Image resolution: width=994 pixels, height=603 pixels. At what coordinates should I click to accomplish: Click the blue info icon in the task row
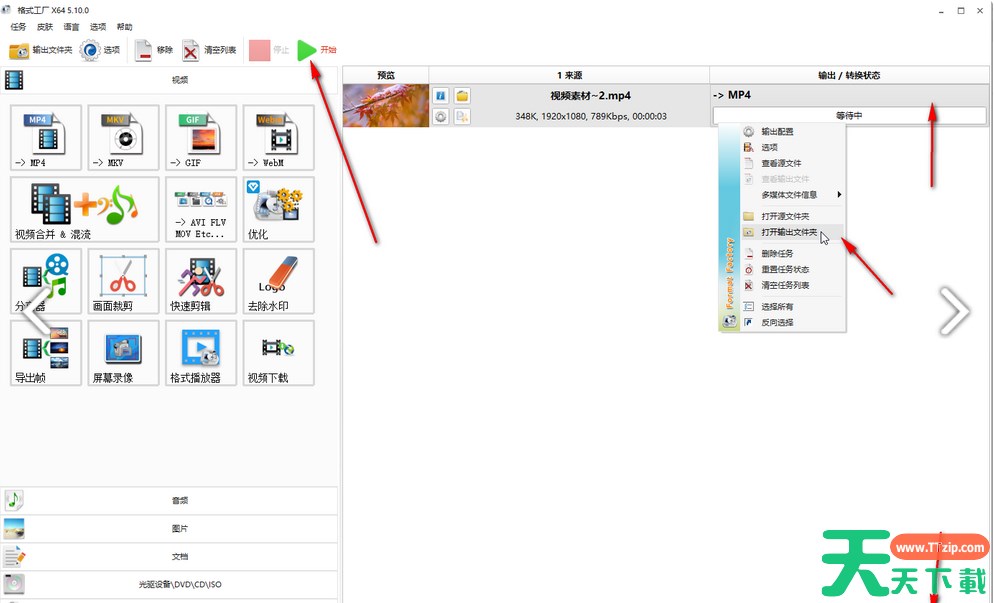click(441, 96)
